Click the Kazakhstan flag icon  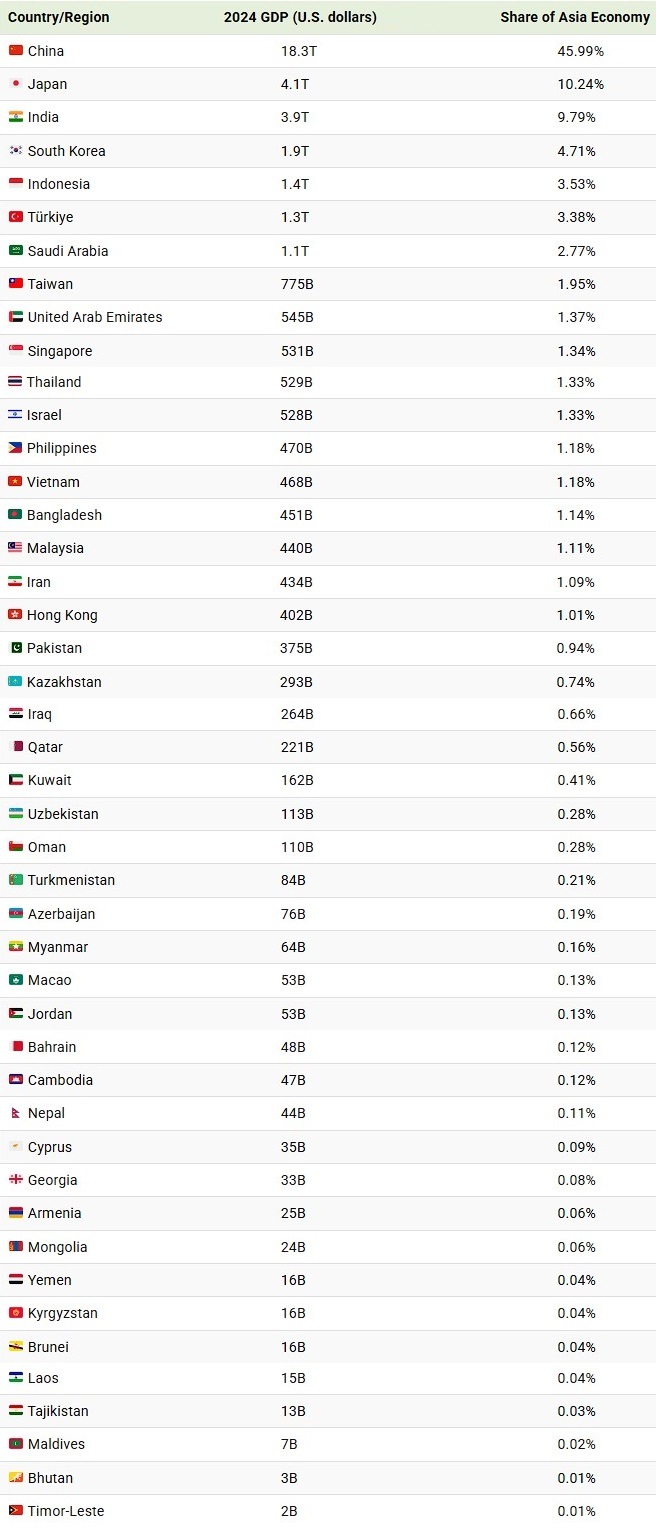(x=15, y=682)
